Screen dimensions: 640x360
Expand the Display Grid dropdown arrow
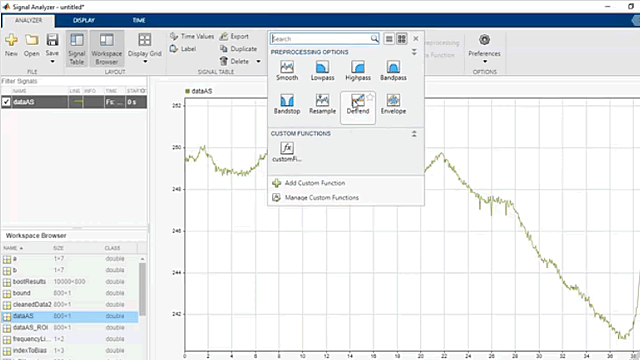pyautogui.click(x=144, y=62)
